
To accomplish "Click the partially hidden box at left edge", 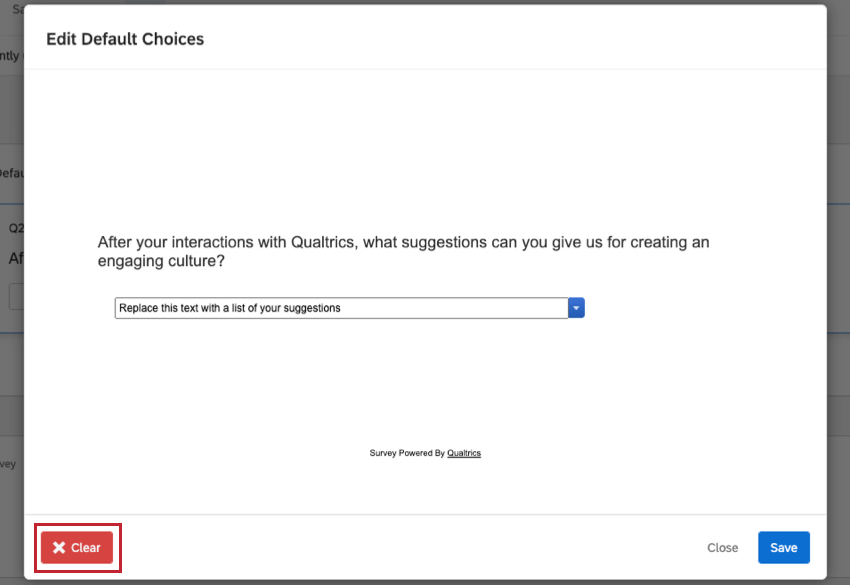I will pyautogui.click(x=14, y=296).
